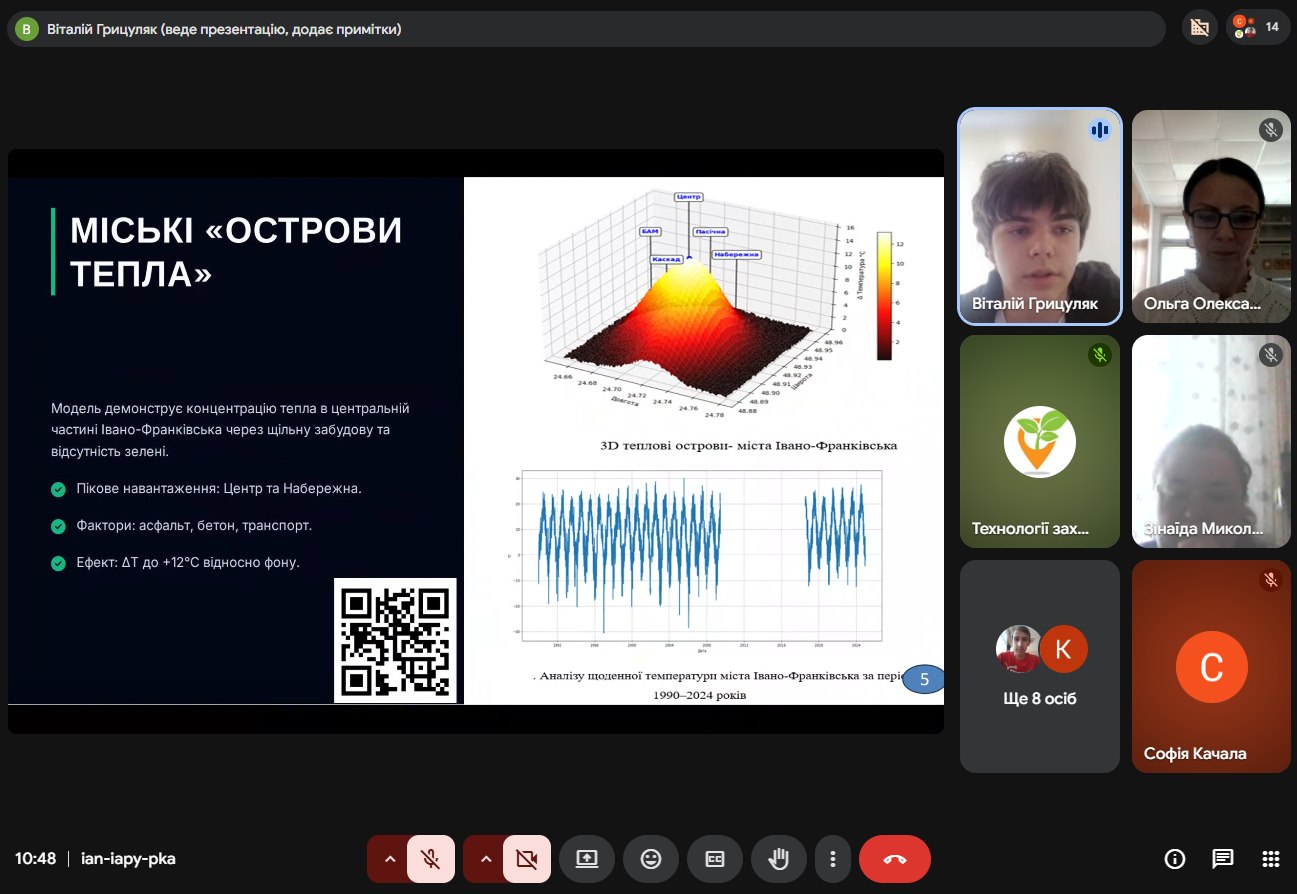Select Зінаїда Микол... video tile
Image resolution: width=1297 pixels, height=894 pixels.
pyautogui.click(x=1211, y=441)
